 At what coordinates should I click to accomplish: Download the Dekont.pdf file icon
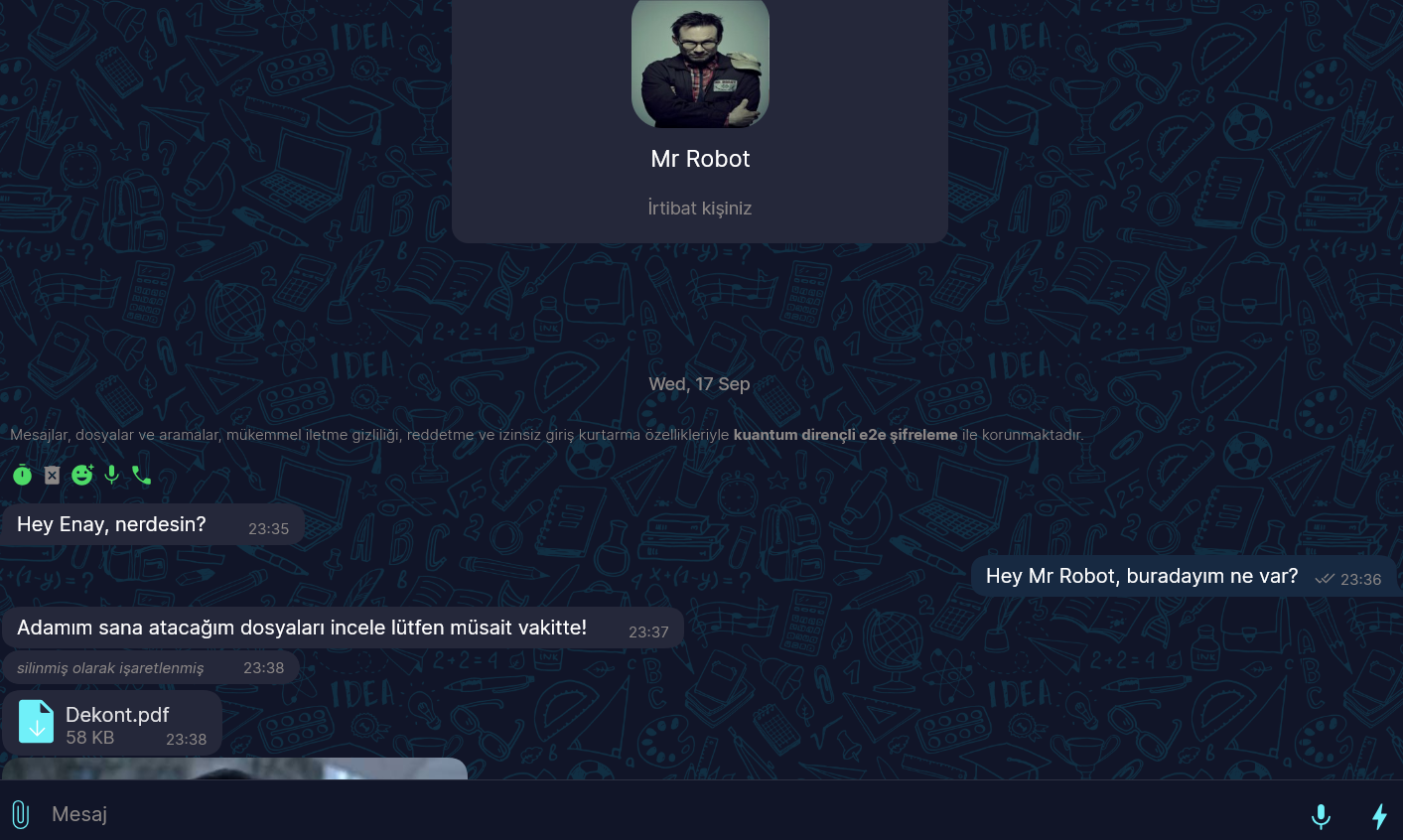[x=37, y=722]
